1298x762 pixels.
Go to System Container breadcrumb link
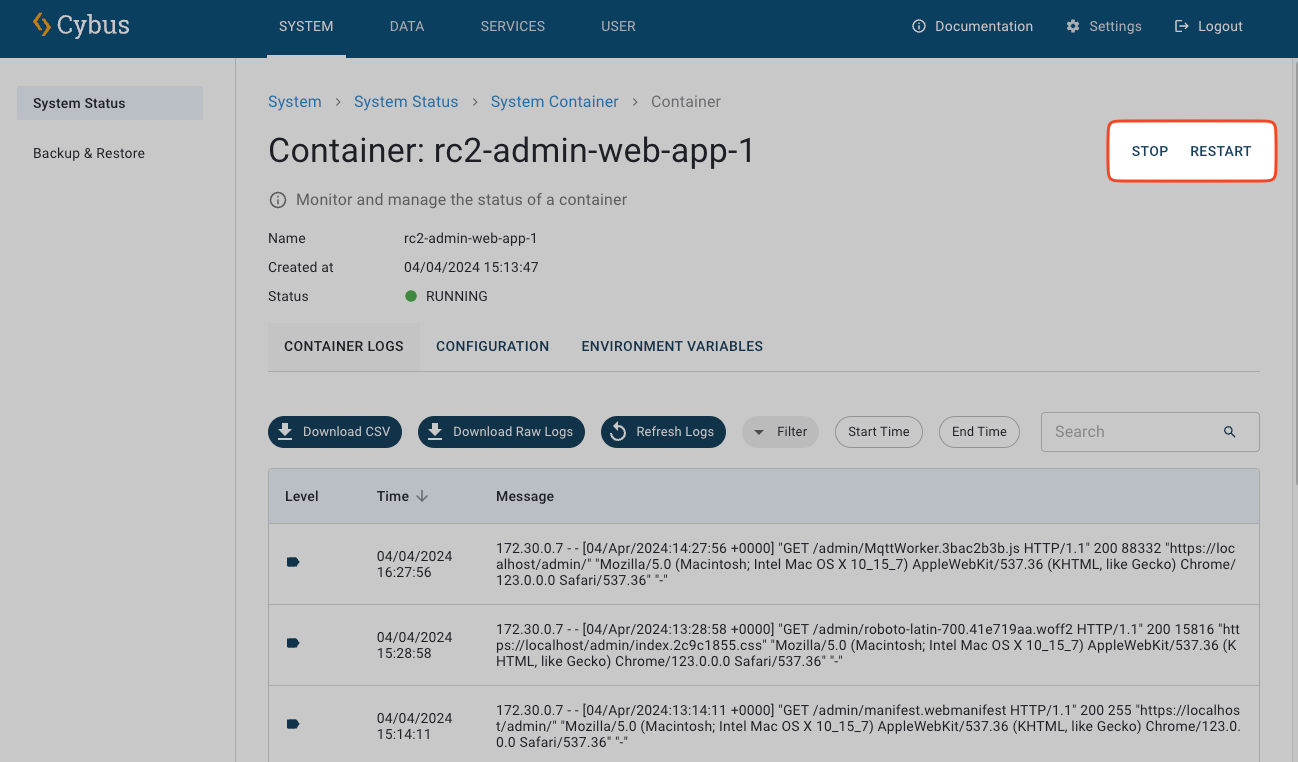[554, 102]
